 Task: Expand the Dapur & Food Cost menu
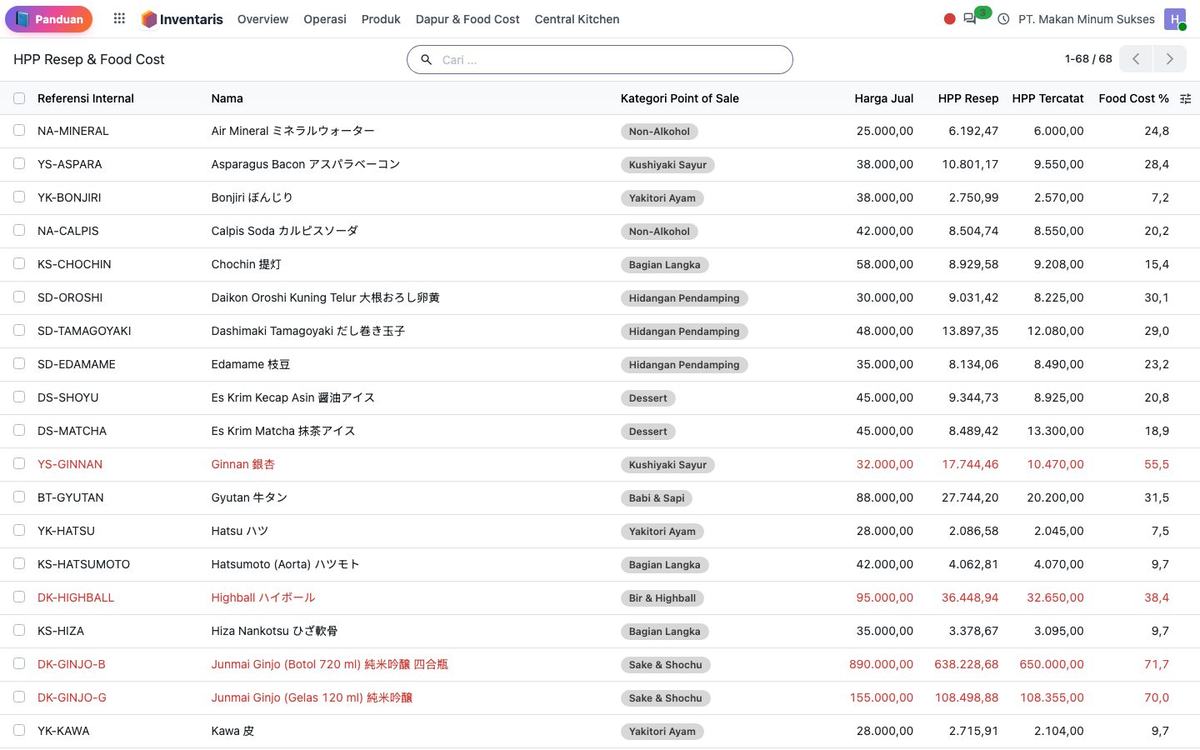pos(467,19)
